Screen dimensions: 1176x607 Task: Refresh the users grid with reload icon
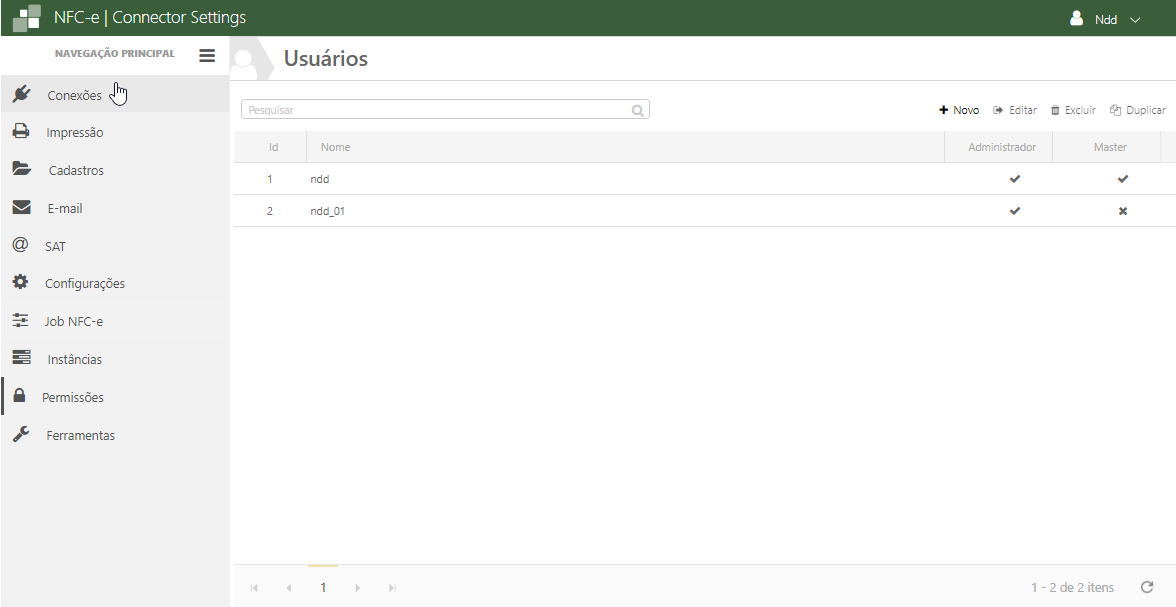click(x=1147, y=587)
